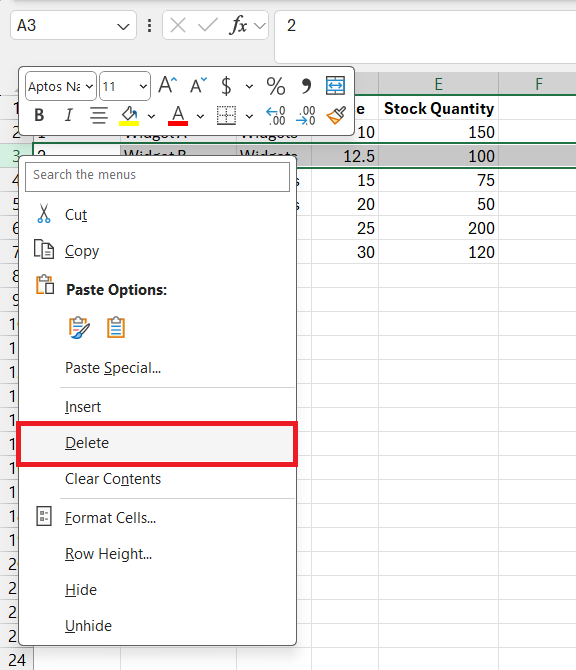Click the cell containing 150
Viewport: 576px width, 670px height.
(438, 132)
